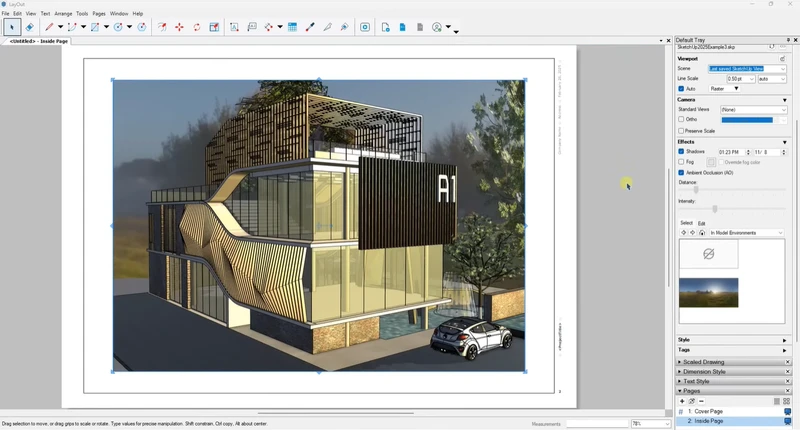This screenshot has width=800, height=430.
Task: Open the Arrange menu
Action: [x=63, y=13]
